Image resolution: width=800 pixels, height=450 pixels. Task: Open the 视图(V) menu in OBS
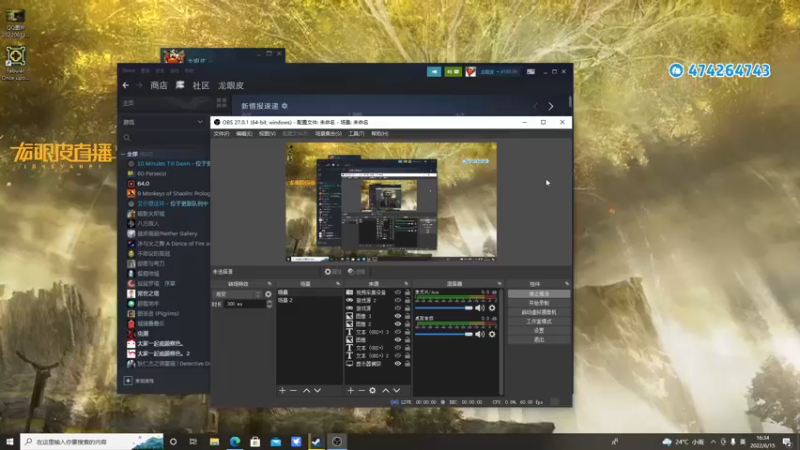[267, 134]
